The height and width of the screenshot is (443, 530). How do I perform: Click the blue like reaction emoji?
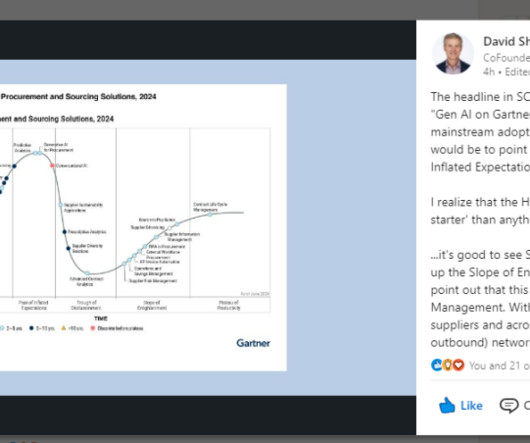pyautogui.click(x=436, y=365)
